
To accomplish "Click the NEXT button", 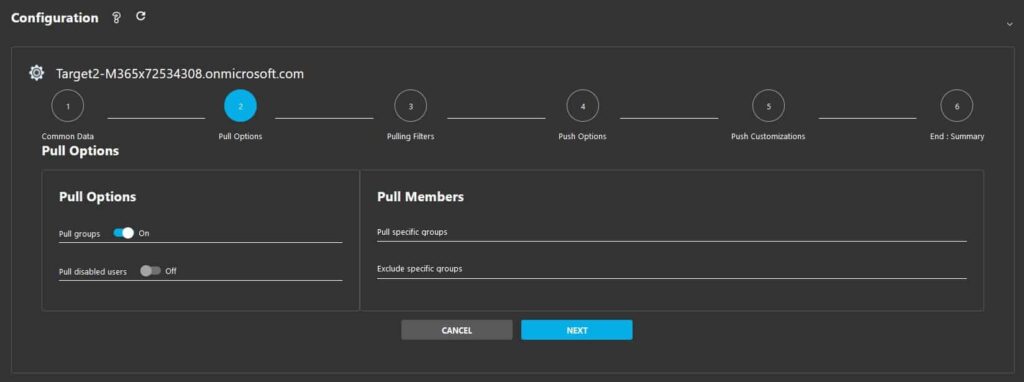I will tap(577, 330).
